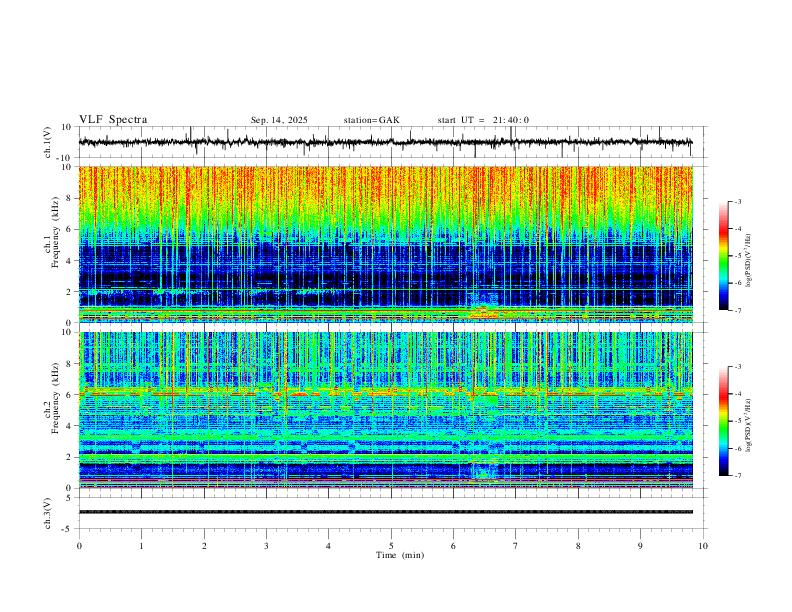Click the ch.3 voltage trace band
792x612 pixels.
pyautogui.click(x=386, y=512)
